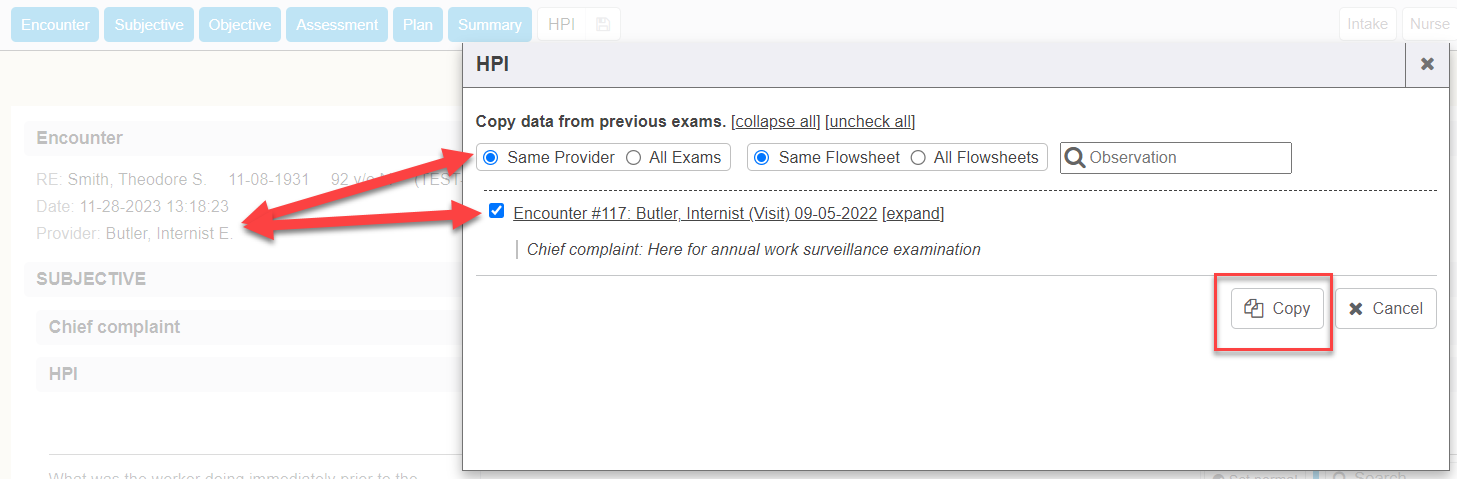Uncheck the Encounter #117 checkbox

(497, 211)
